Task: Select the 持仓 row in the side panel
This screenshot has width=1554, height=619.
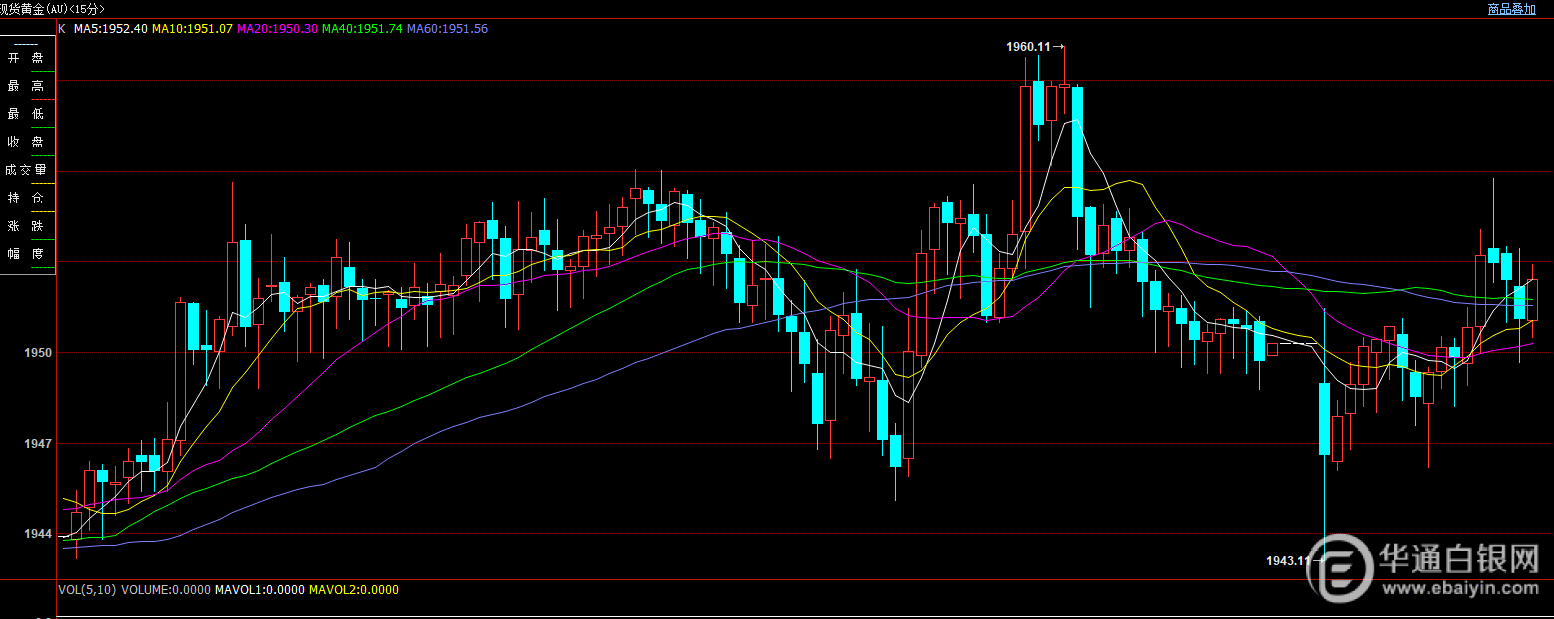Action: [26, 198]
